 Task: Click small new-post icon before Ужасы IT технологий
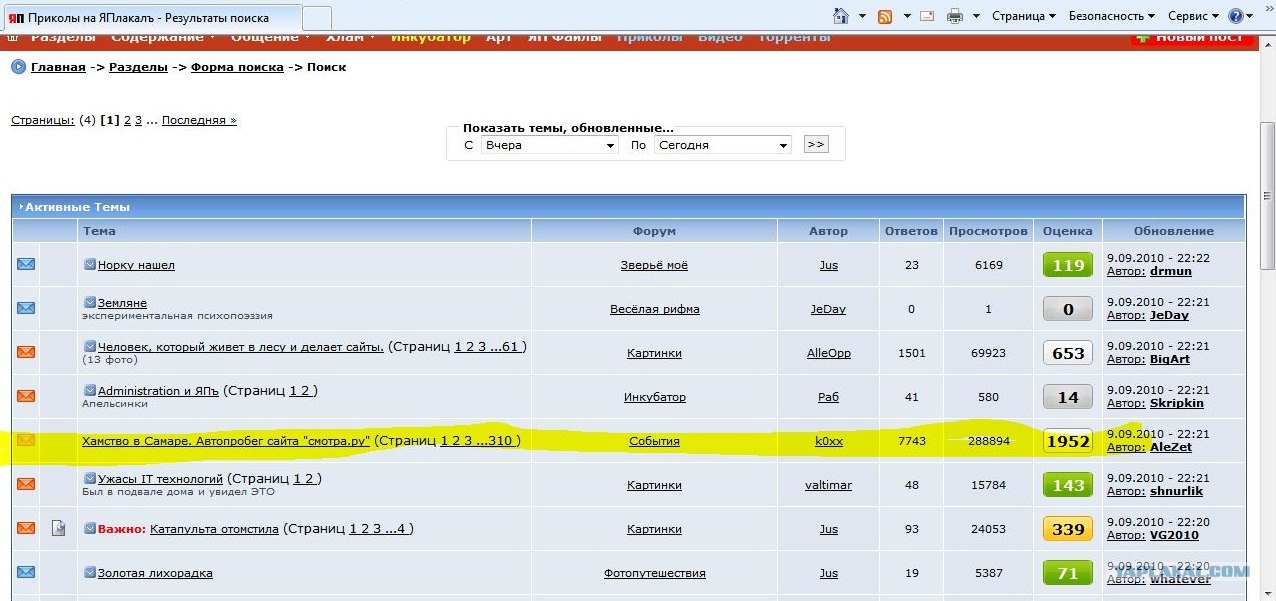(x=89, y=478)
